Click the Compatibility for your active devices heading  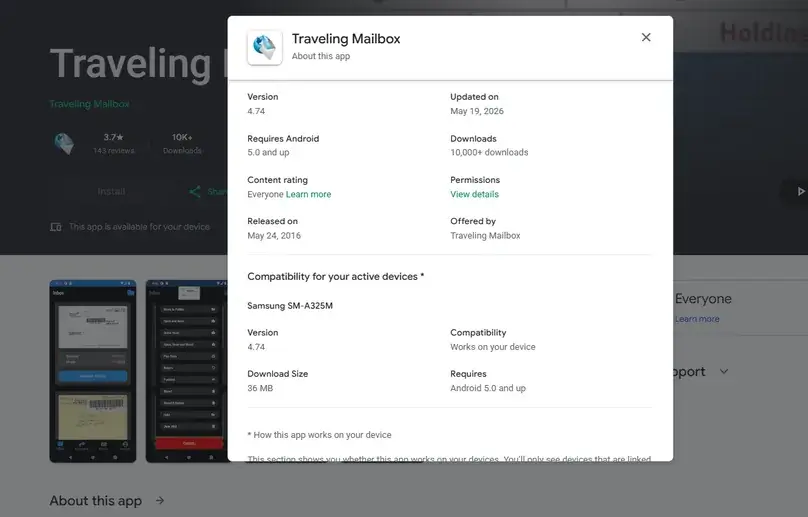(335, 276)
